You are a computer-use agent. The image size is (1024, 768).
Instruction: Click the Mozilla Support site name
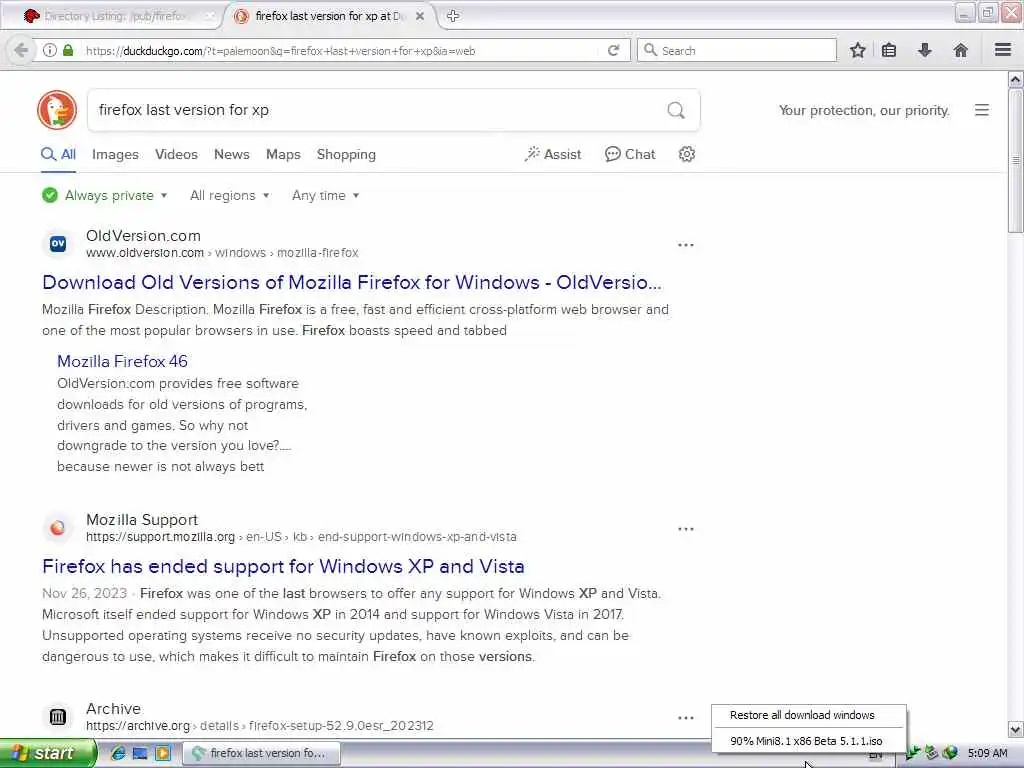pyautogui.click(x=142, y=520)
